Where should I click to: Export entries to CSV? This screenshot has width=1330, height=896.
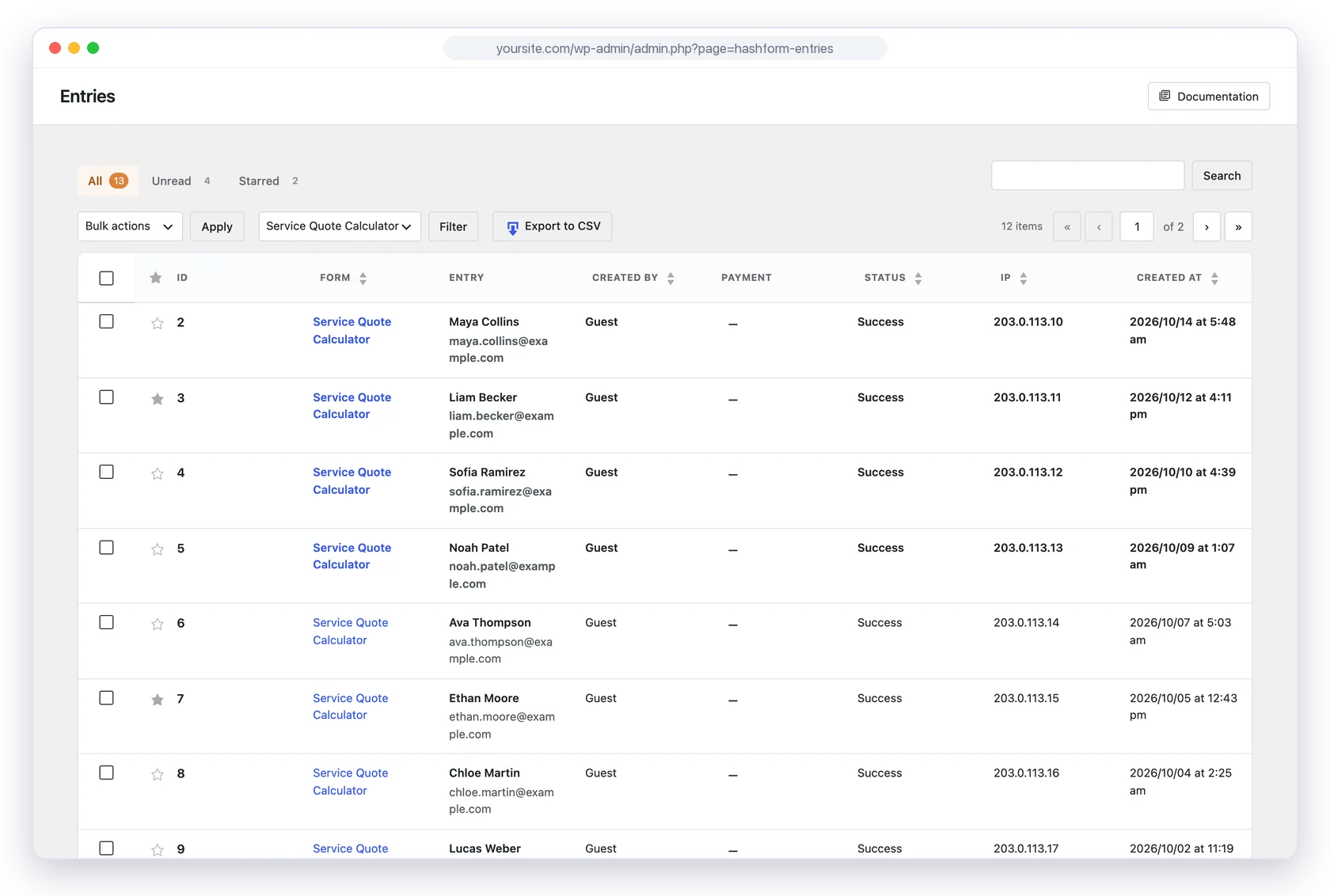click(x=552, y=226)
